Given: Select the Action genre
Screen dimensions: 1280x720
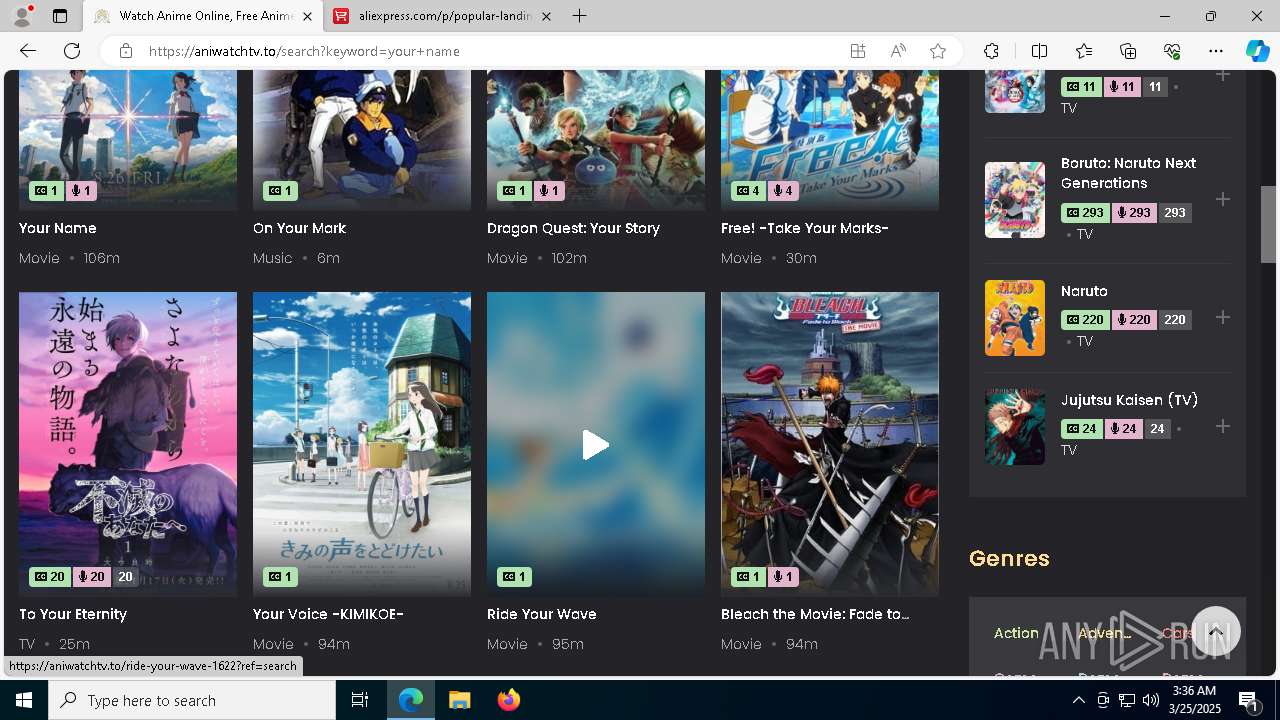Looking at the screenshot, I should [1016, 633].
